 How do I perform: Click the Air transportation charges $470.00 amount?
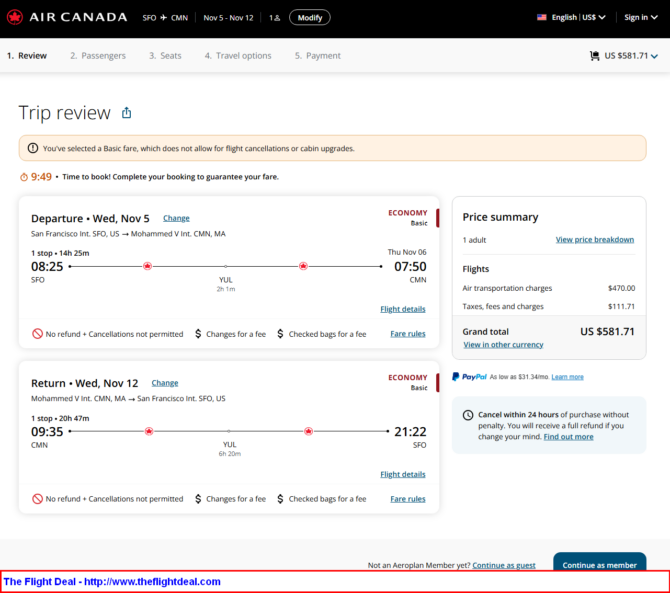point(621,288)
